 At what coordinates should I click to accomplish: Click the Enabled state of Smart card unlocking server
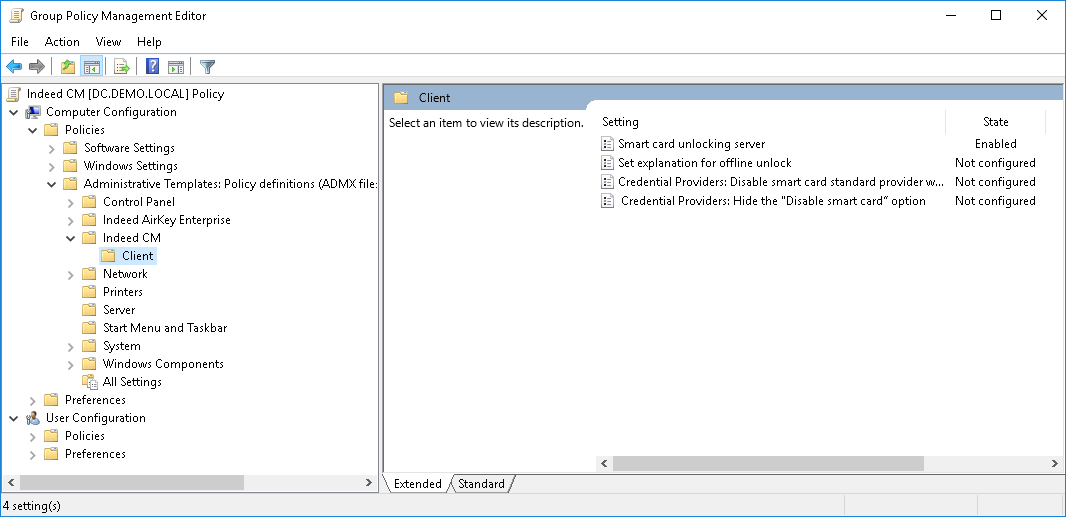pyautogui.click(x=995, y=144)
